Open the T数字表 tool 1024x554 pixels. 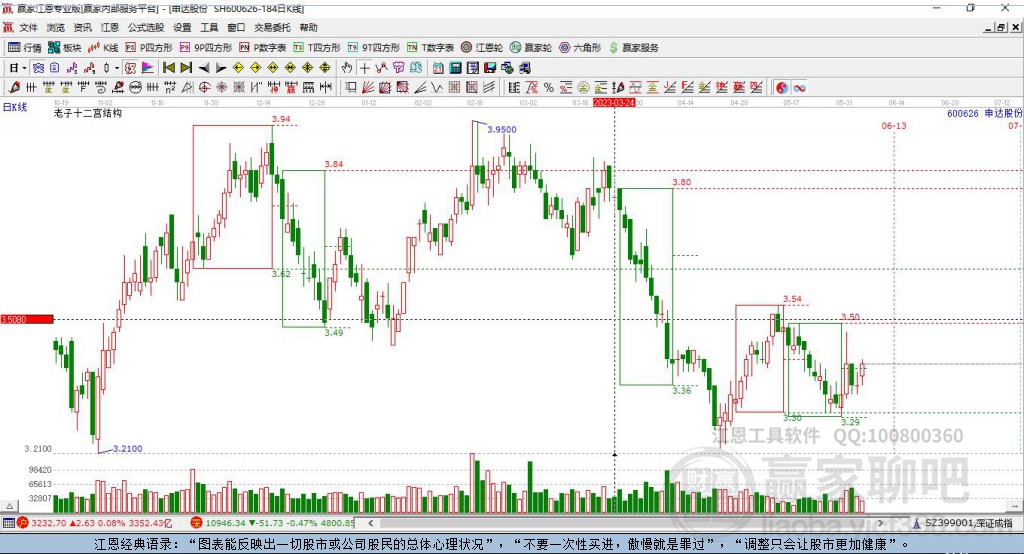(430, 48)
